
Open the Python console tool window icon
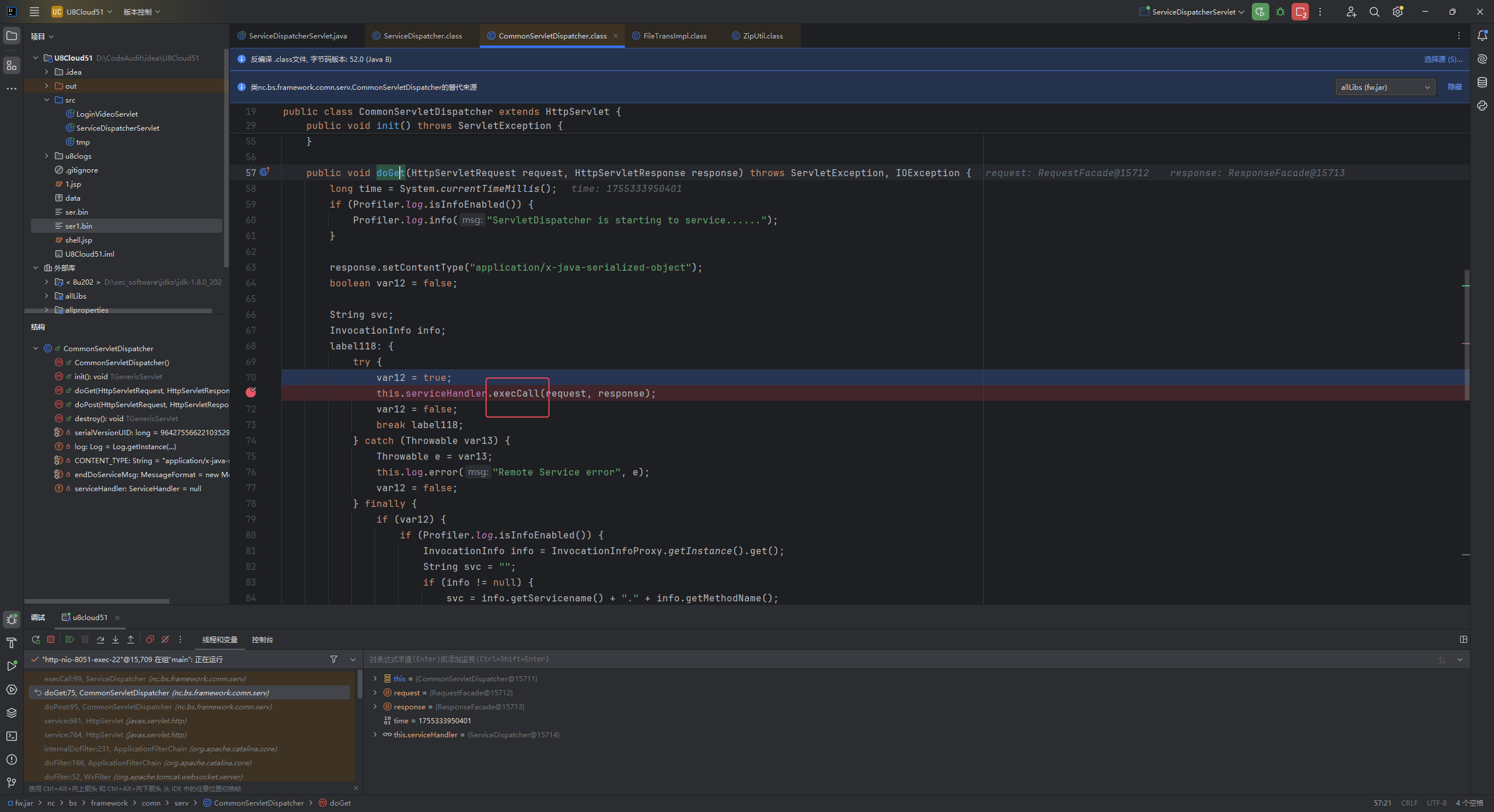1482,106
